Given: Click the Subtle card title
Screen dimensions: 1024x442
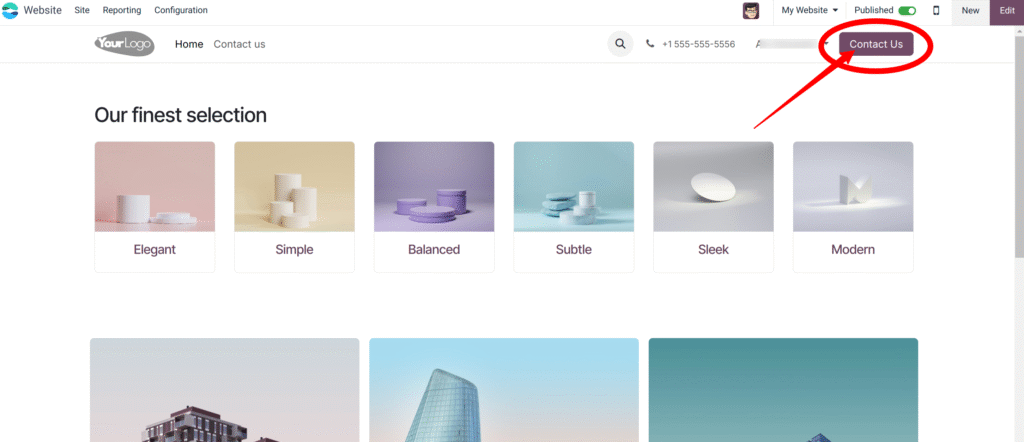Looking at the screenshot, I should click(574, 249).
